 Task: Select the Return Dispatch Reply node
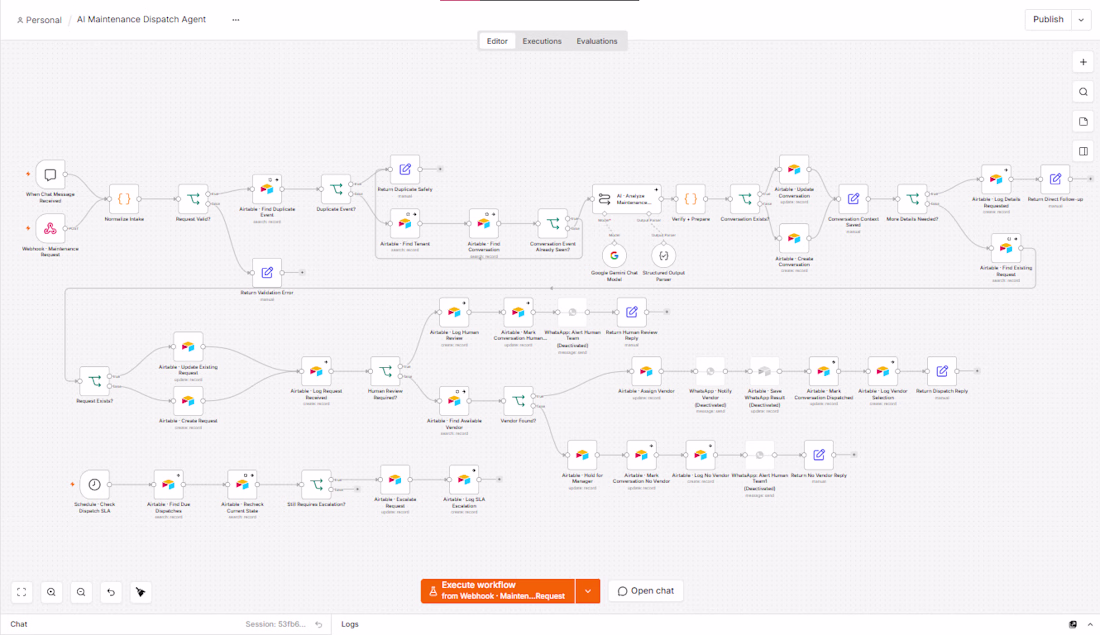pos(942,371)
